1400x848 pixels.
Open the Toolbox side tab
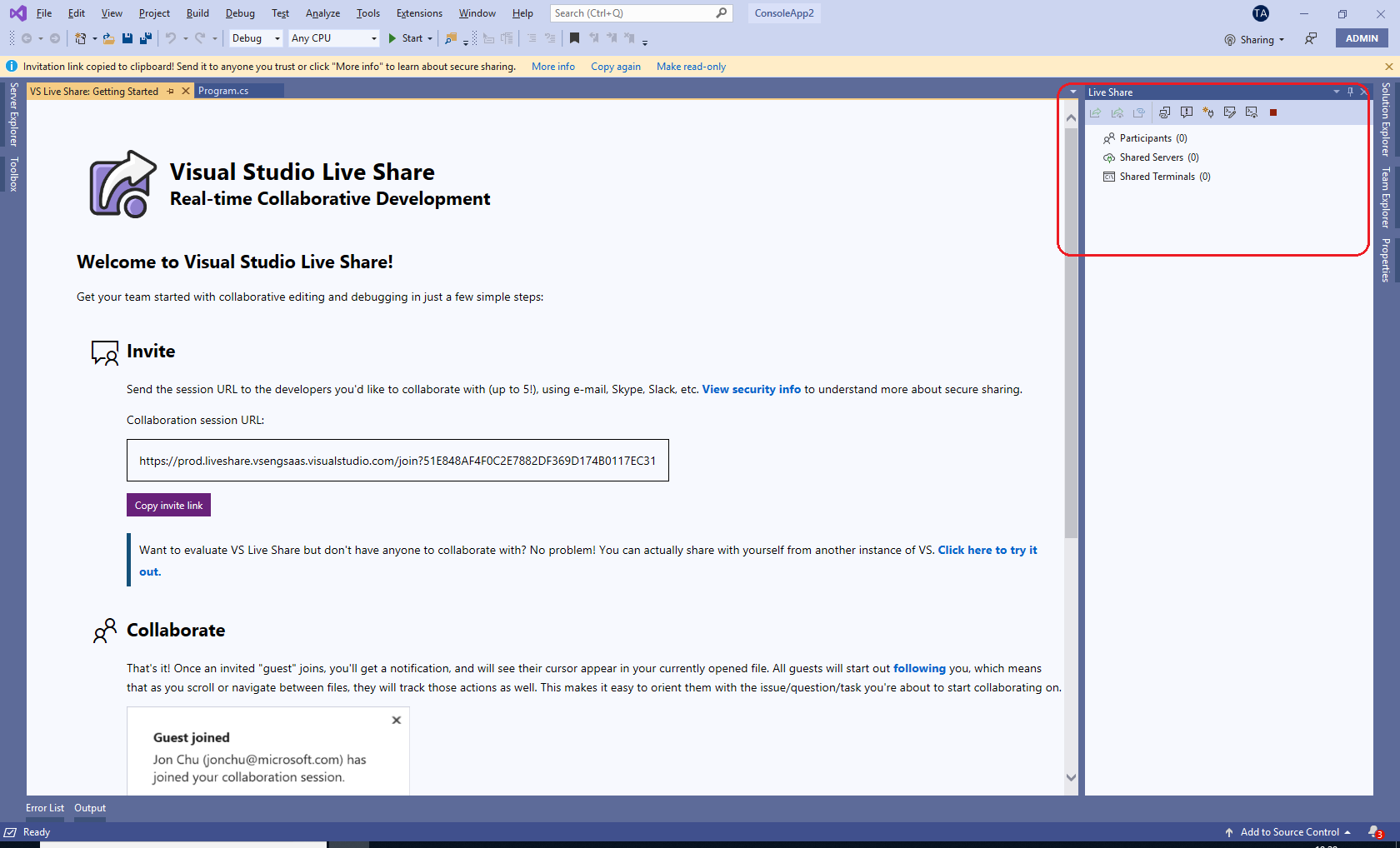click(x=13, y=175)
